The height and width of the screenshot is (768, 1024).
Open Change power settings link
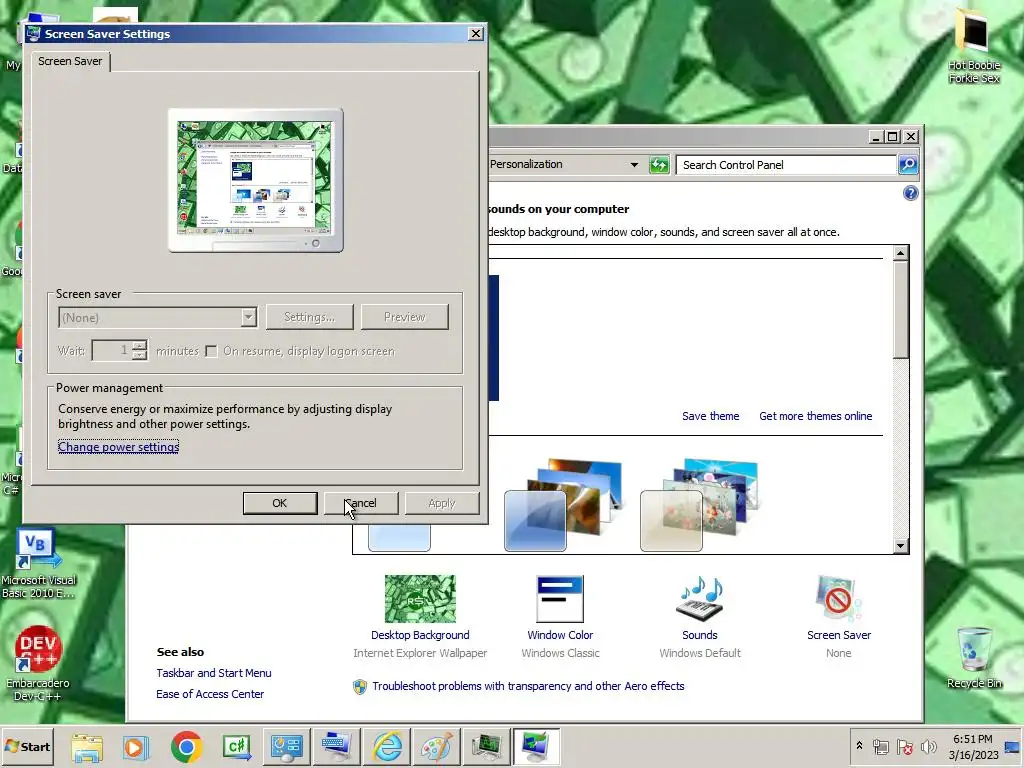click(118, 447)
